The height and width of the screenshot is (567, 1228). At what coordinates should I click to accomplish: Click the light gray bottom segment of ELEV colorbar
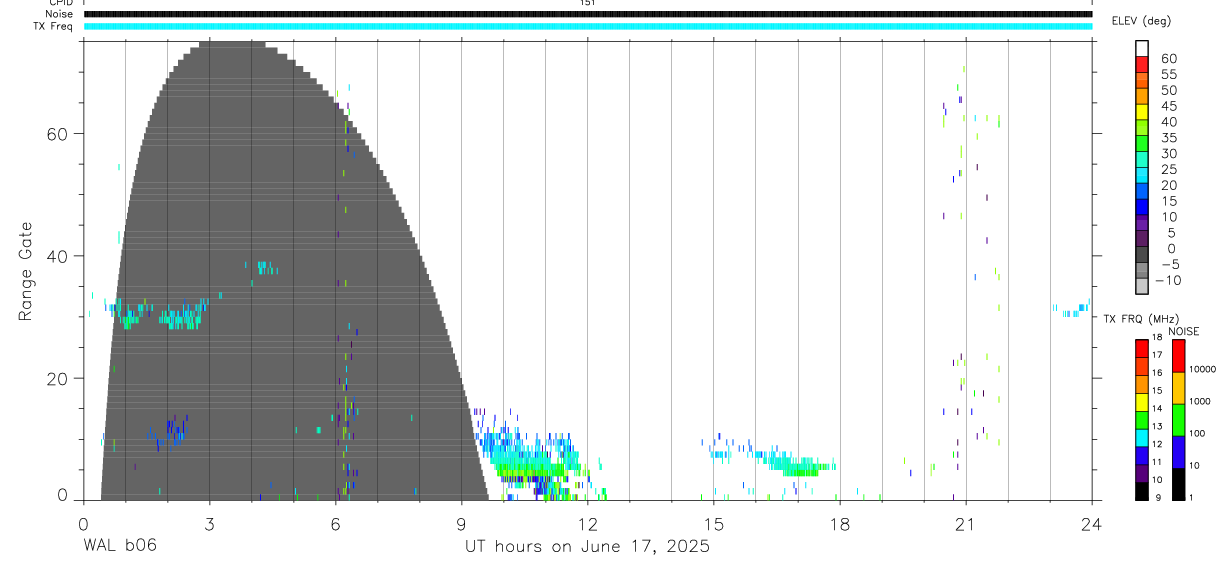click(1142, 287)
